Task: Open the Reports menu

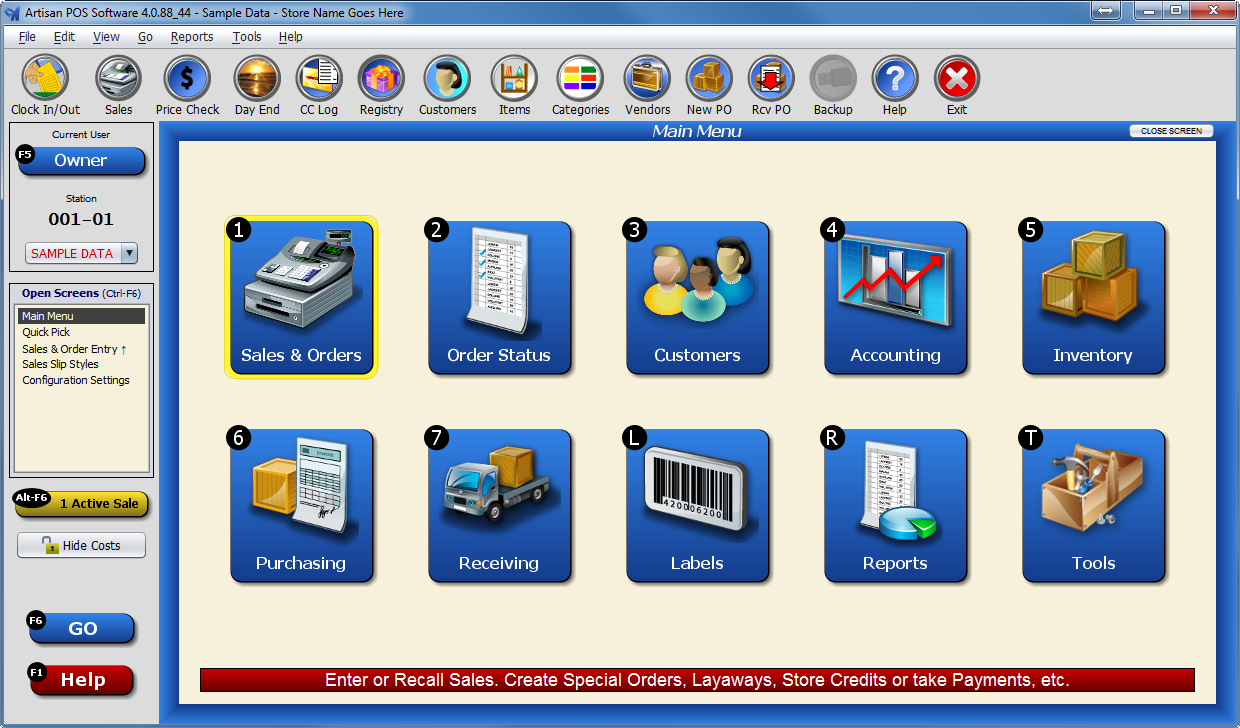Action: 191,37
